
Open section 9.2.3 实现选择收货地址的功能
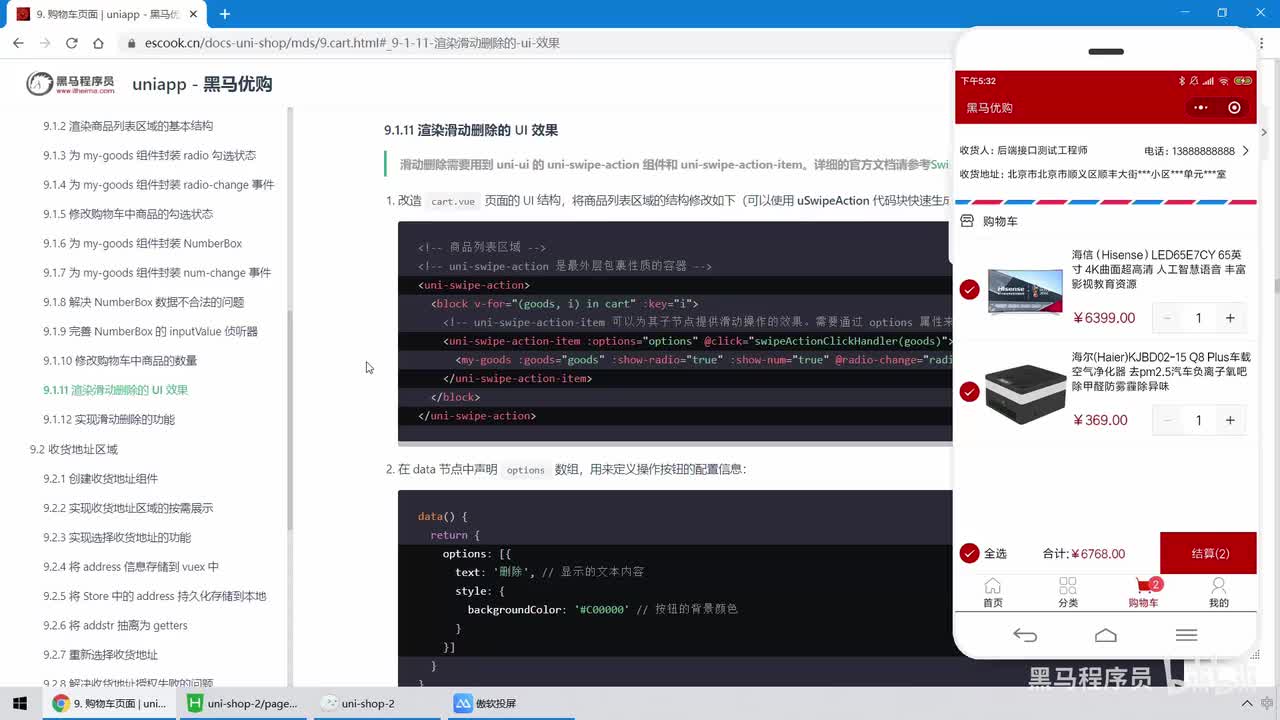117,537
